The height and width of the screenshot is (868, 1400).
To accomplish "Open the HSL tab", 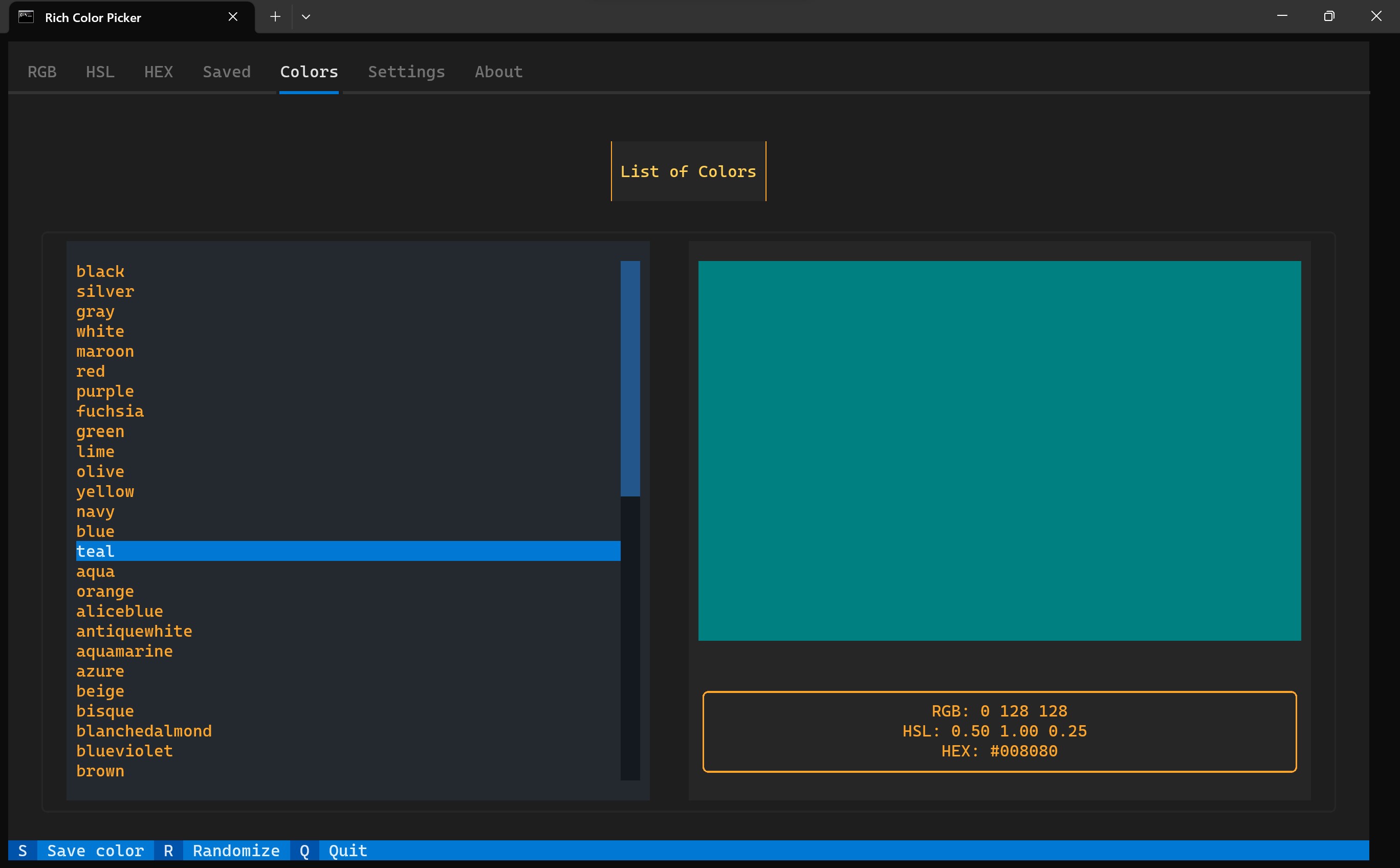I will 100,72.
